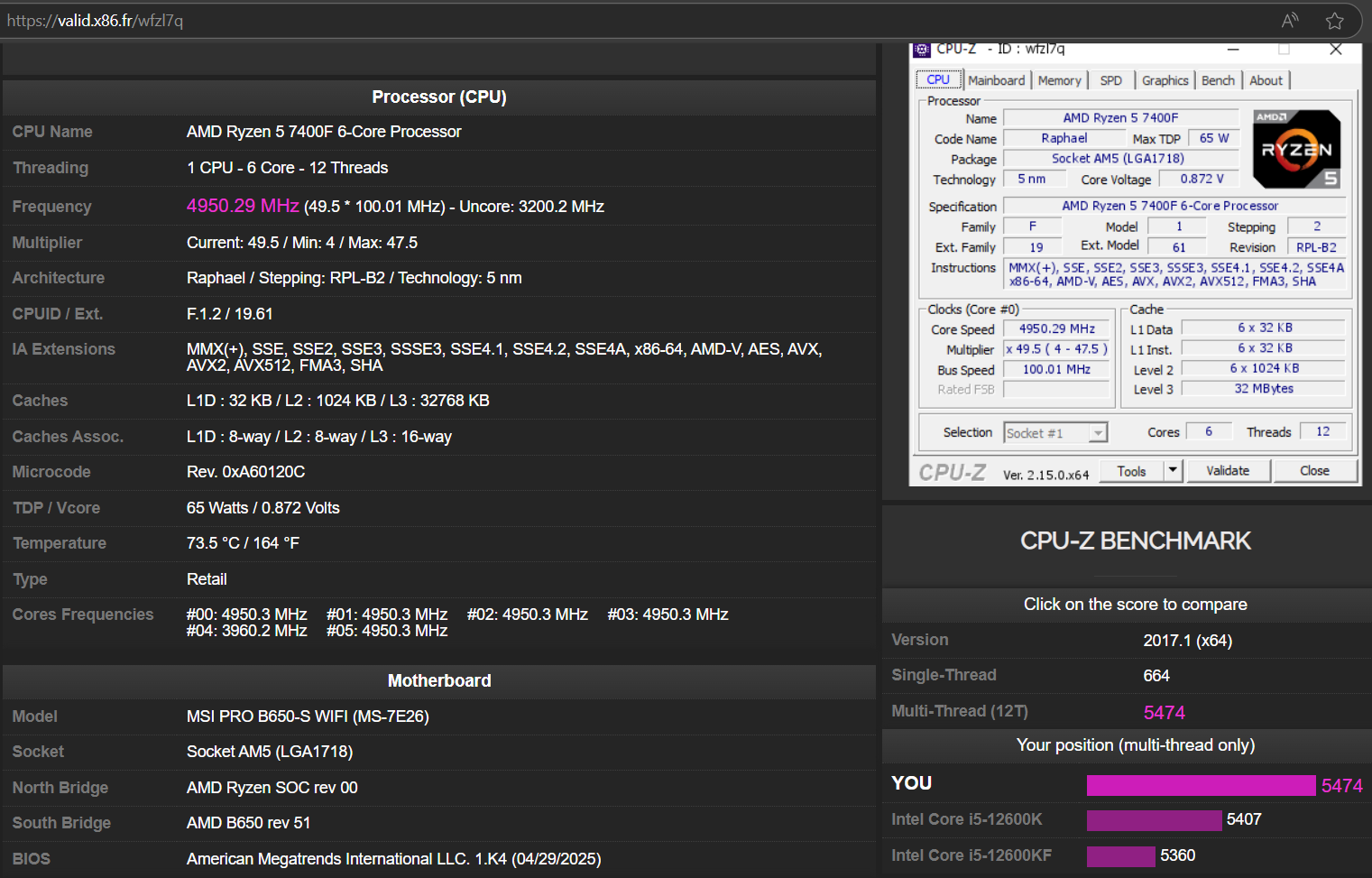Click the YOU benchmark bar
Image resolution: width=1372 pixels, height=878 pixels.
point(1201,785)
